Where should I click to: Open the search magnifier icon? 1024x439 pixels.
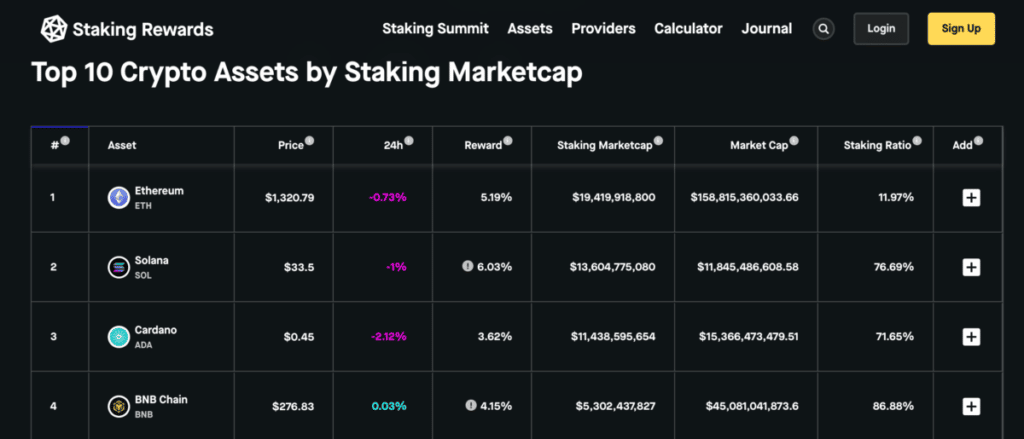[824, 29]
